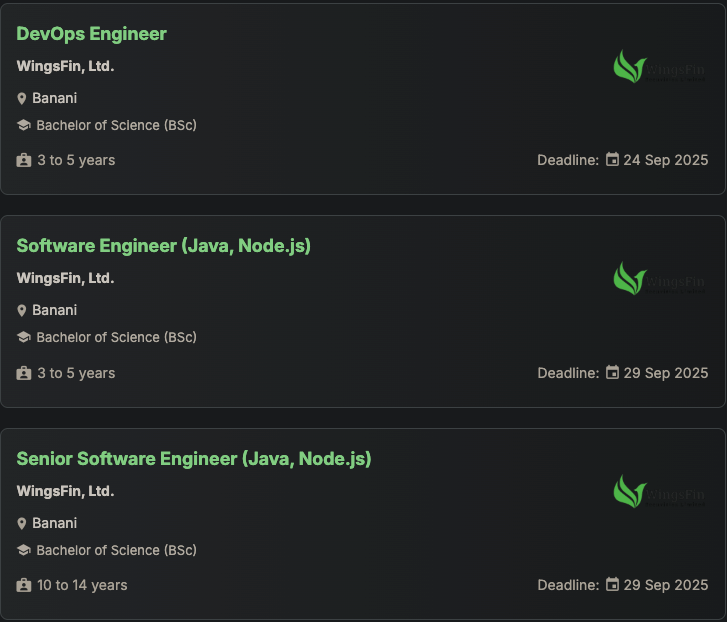This screenshot has height=622, width=727.
Task: Open the Senior Software Engineer (Java, Node.js) listing
Action: click(194, 459)
